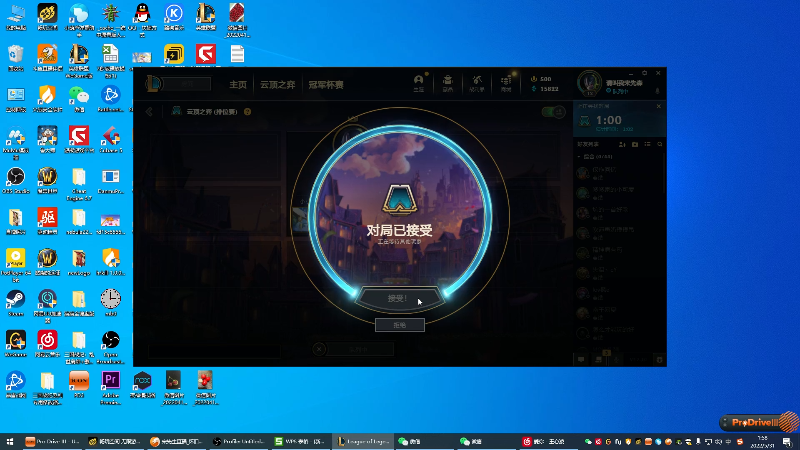Open the Kugou music K desktop icon

[173, 17]
